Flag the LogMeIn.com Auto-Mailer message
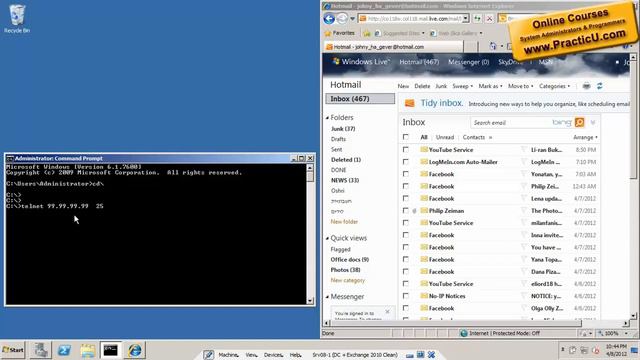The image size is (640, 360). coord(524,162)
